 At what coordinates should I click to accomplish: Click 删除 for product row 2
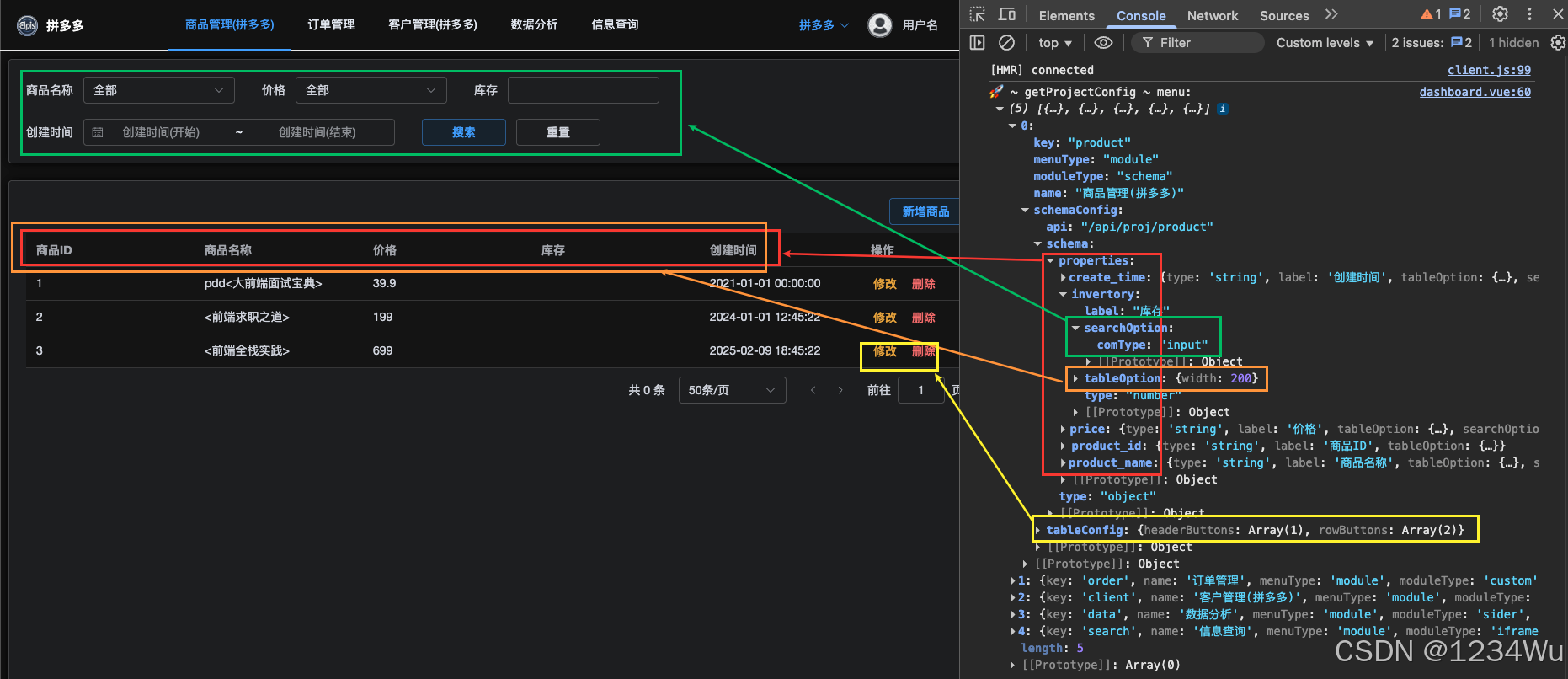924,318
